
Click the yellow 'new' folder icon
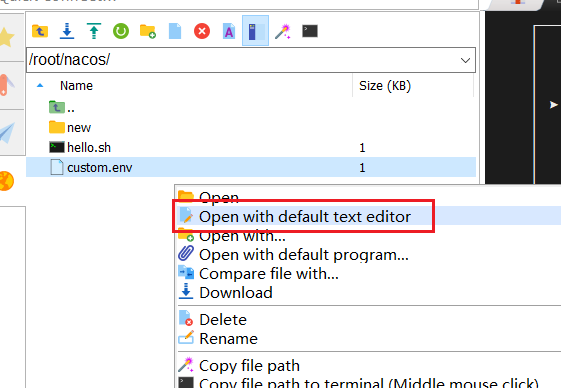click(57, 127)
